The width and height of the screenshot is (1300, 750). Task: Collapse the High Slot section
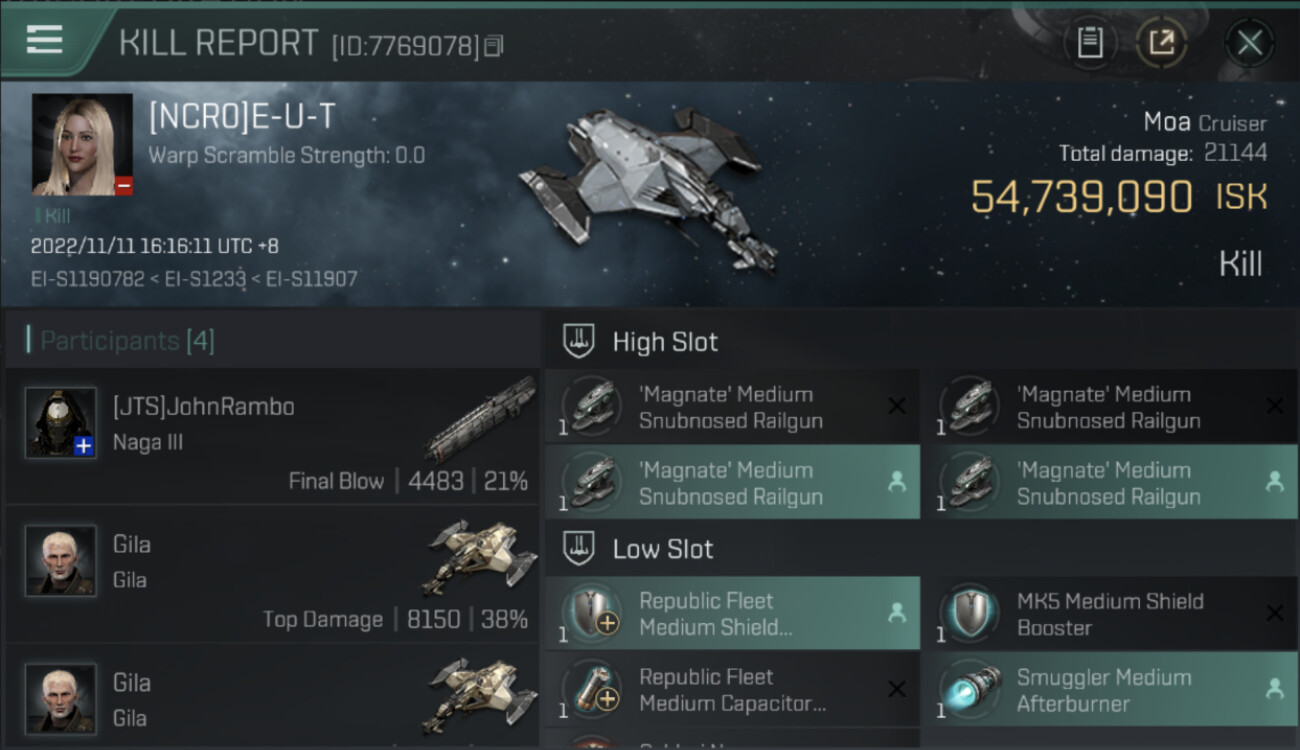coord(665,342)
